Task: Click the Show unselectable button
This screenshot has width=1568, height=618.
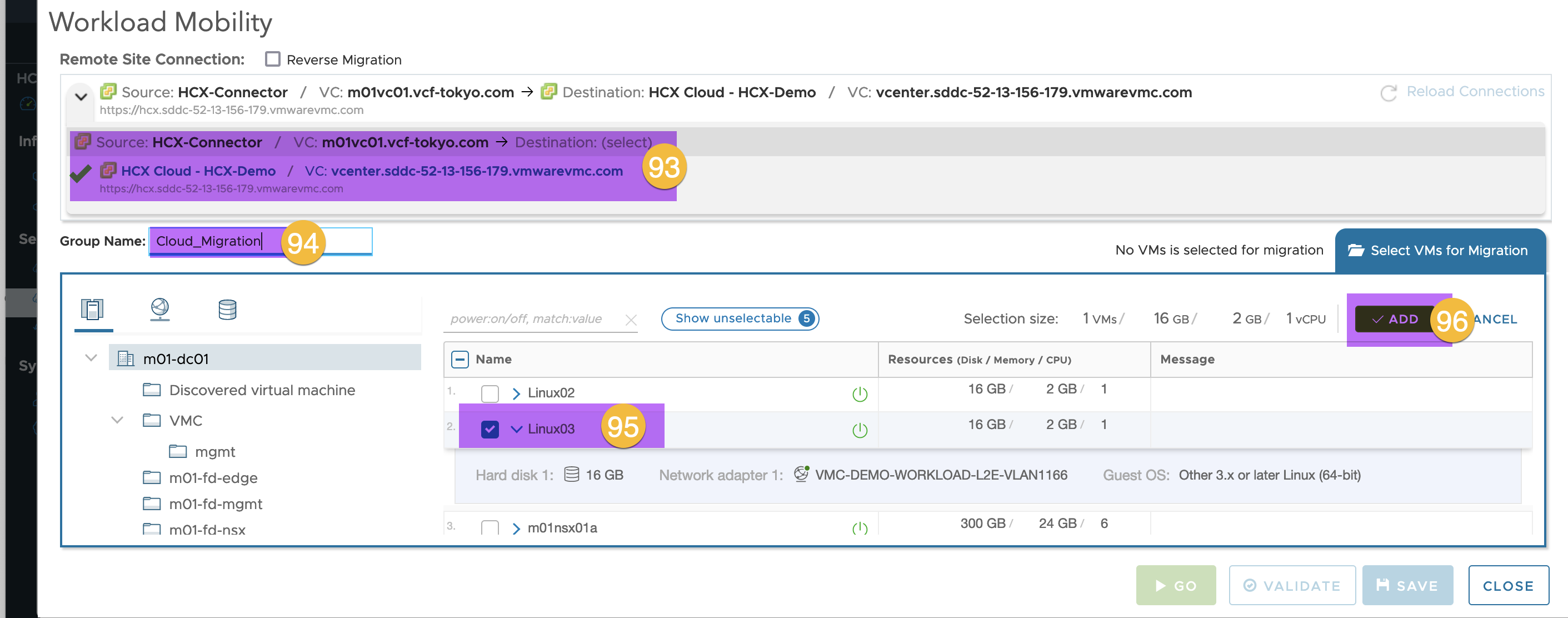Action: pyautogui.click(x=740, y=318)
